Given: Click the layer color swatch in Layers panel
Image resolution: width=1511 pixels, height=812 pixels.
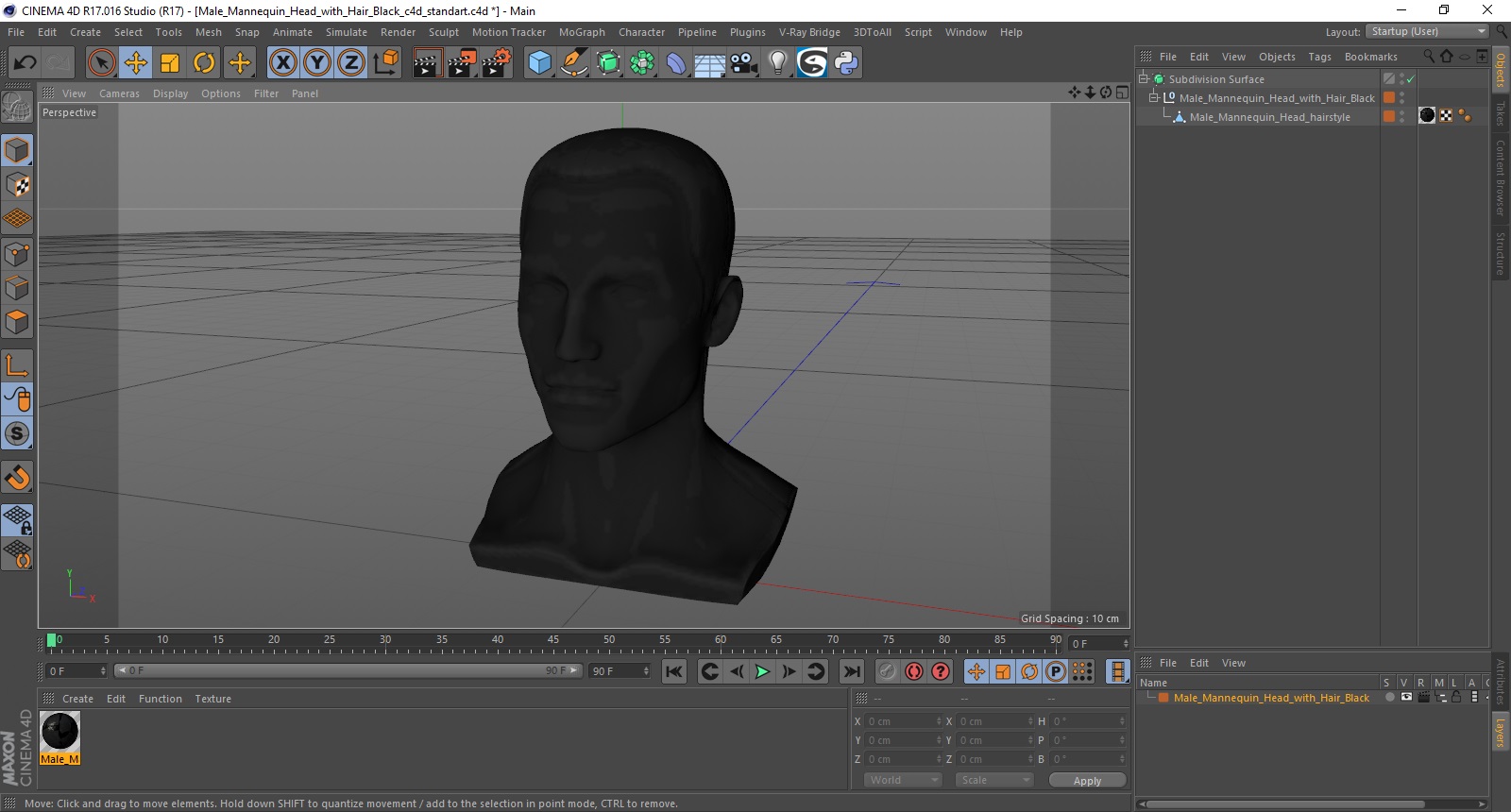Looking at the screenshot, I should (1164, 698).
